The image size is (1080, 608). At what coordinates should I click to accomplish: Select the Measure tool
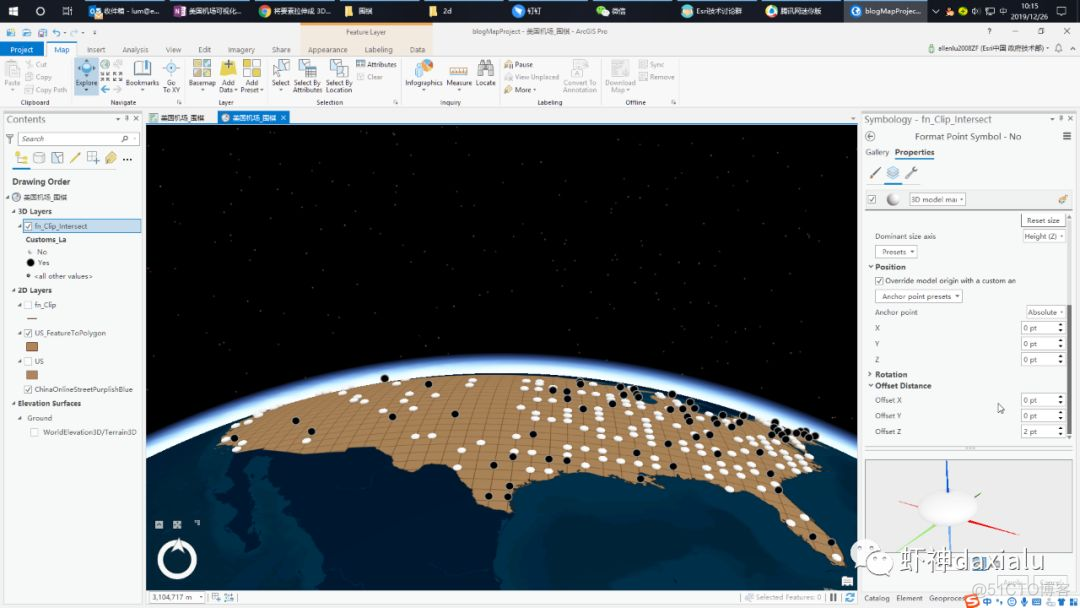459,70
